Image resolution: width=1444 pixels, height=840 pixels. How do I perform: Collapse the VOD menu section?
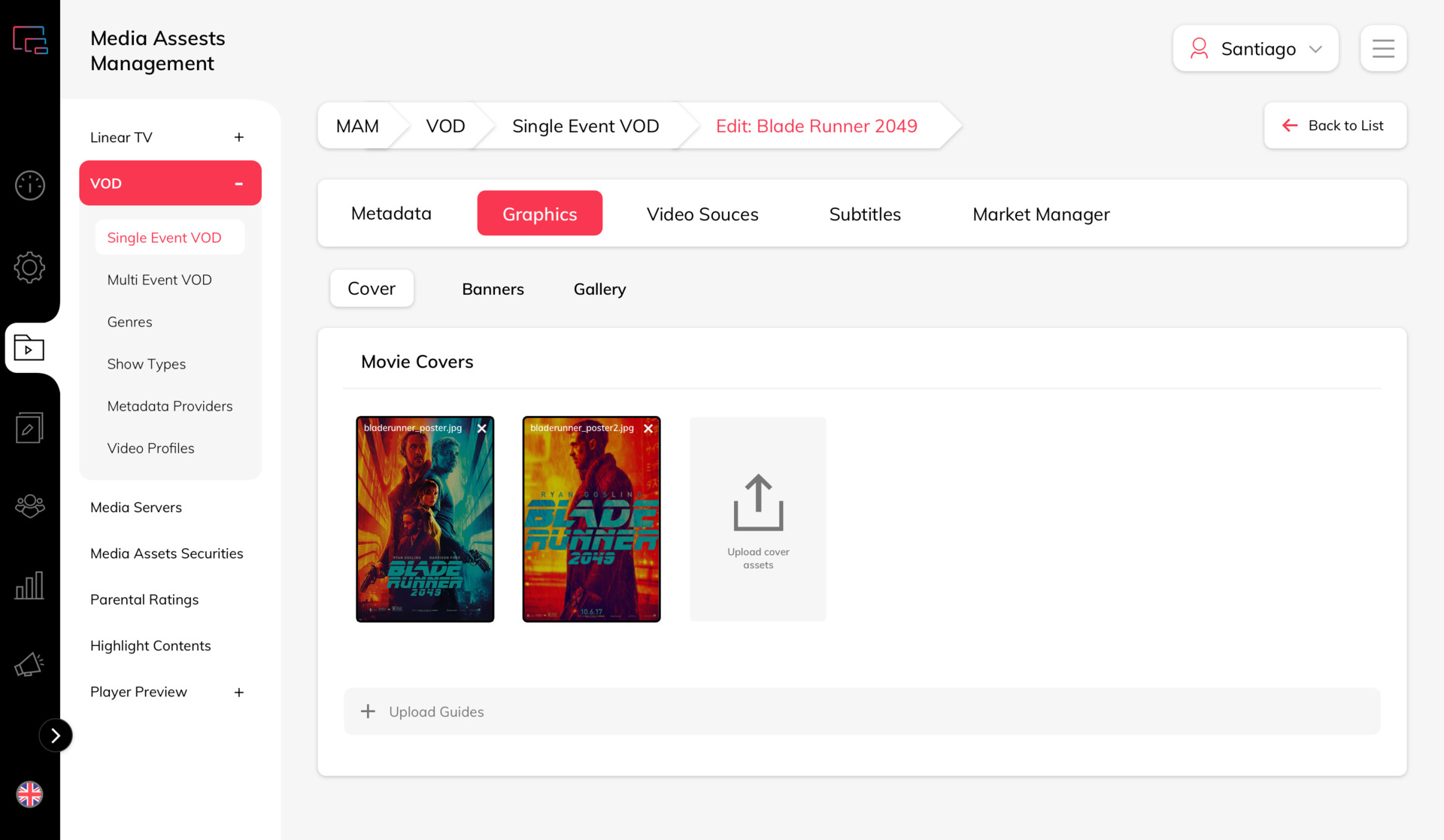click(238, 183)
